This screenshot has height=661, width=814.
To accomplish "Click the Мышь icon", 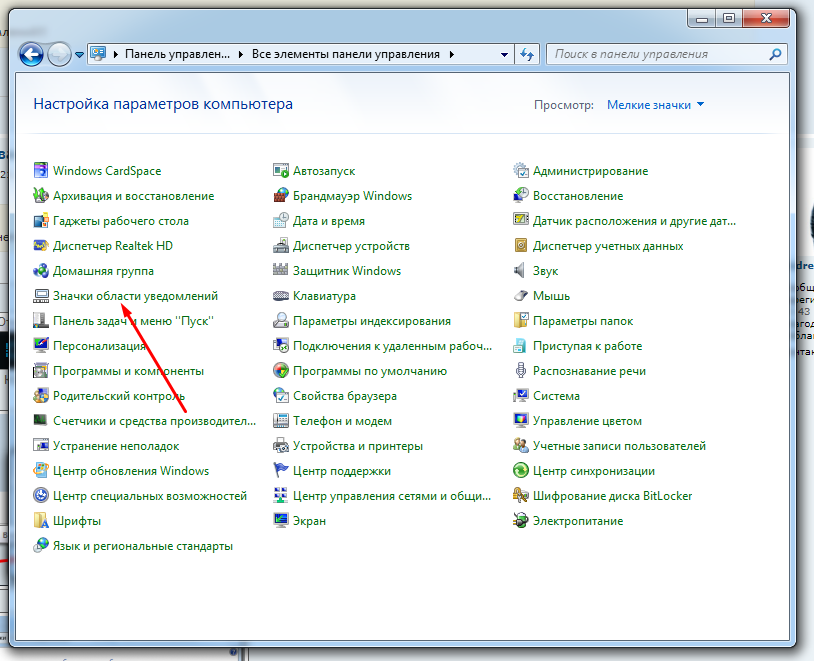I will [521, 295].
